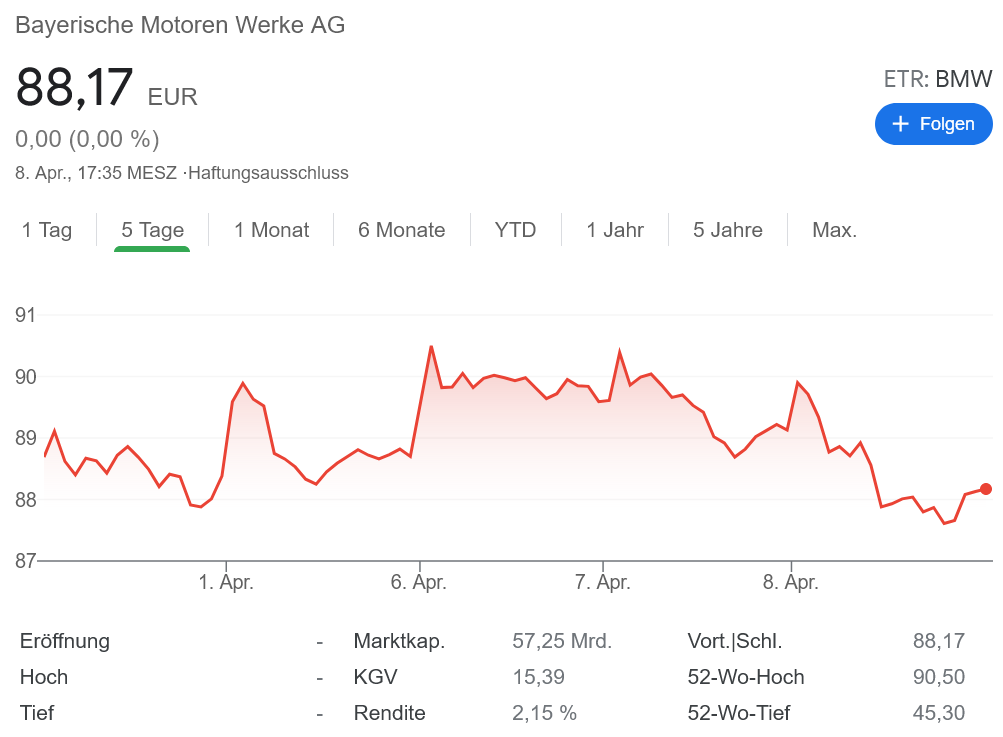The image size is (1003, 737).
Task: Select the 6 Monate chart view
Action: coord(400,229)
